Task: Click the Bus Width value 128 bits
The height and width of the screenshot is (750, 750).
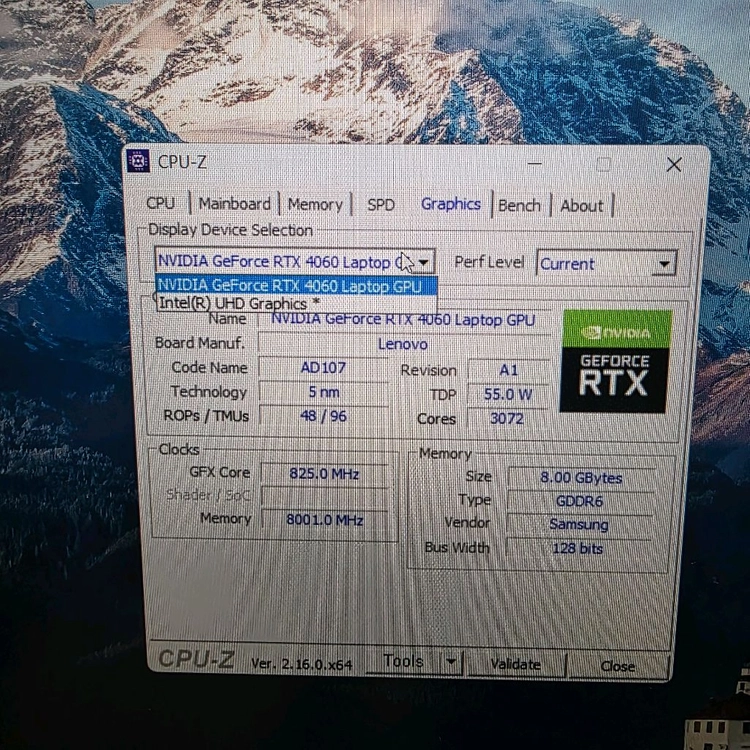Action: tap(577, 548)
